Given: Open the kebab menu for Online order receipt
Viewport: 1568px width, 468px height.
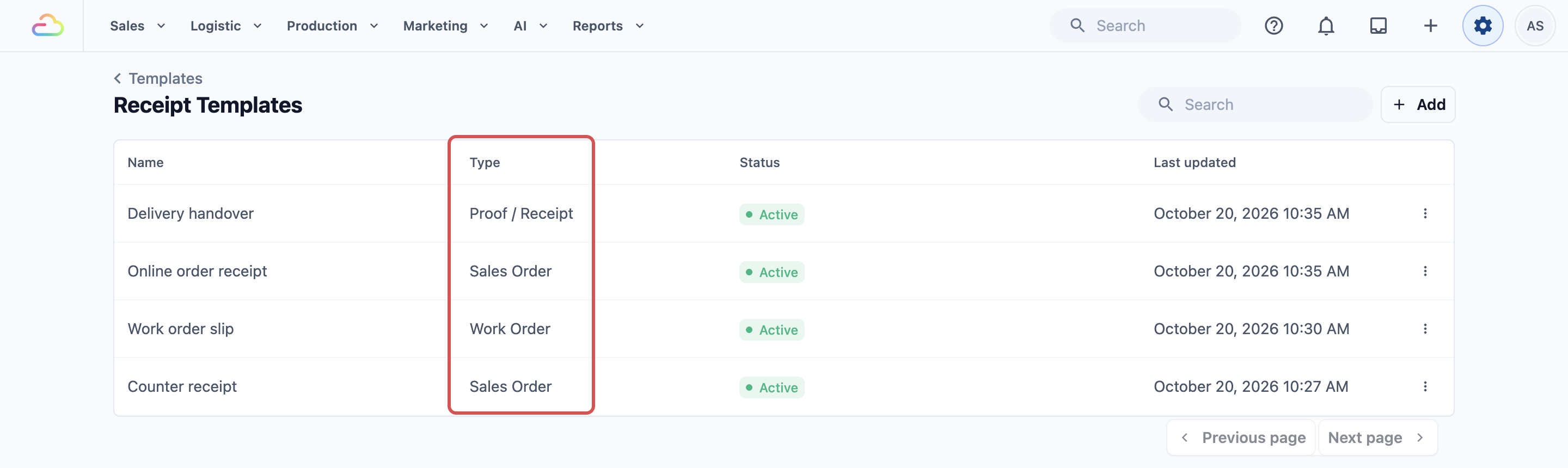Looking at the screenshot, I should click(x=1425, y=272).
